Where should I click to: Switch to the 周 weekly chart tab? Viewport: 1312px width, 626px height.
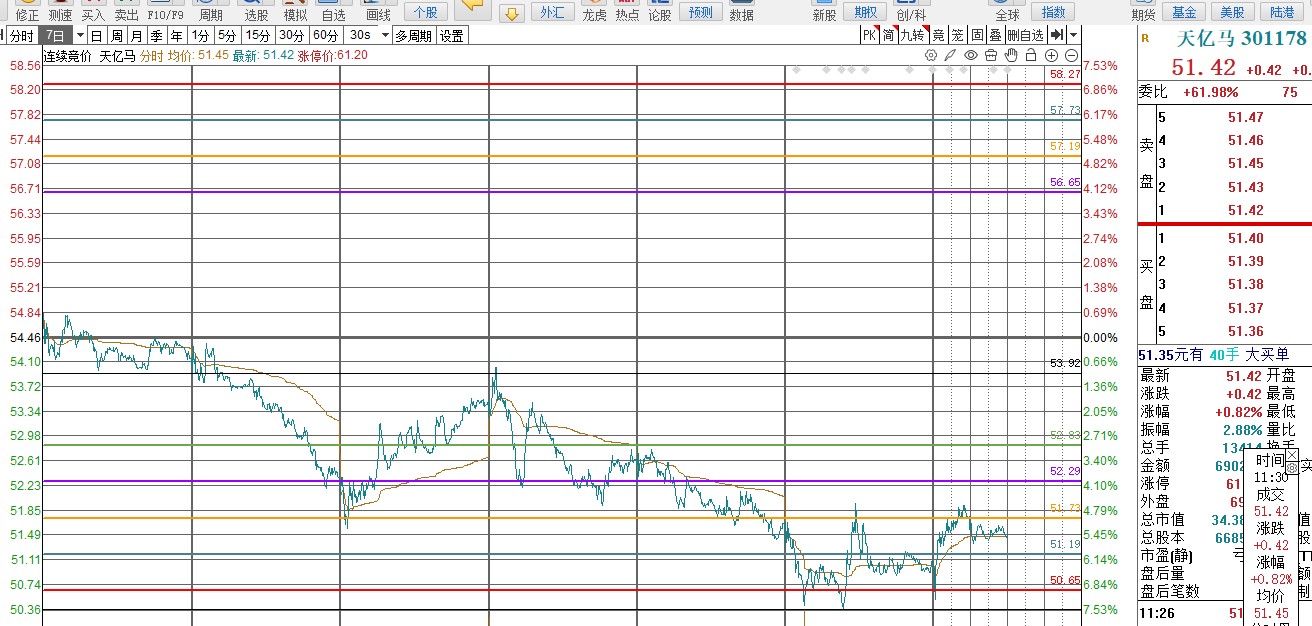pyautogui.click(x=116, y=35)
